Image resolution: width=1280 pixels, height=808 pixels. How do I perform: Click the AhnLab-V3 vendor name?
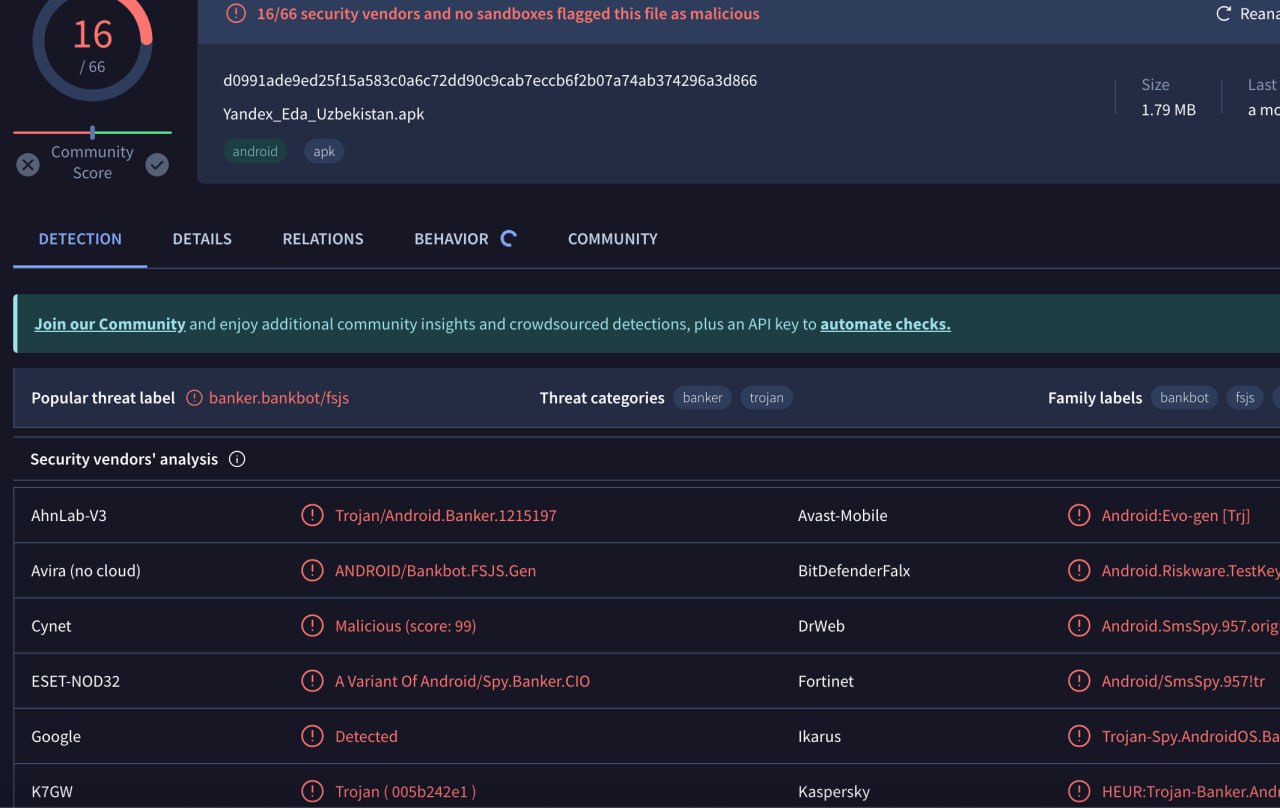69,515
